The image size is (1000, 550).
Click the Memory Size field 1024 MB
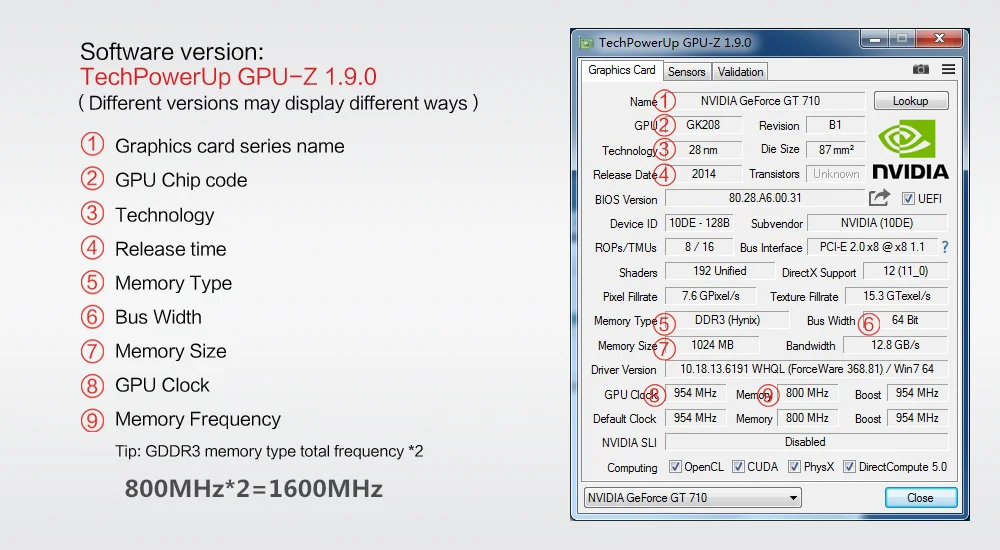[x=712, y=345]
